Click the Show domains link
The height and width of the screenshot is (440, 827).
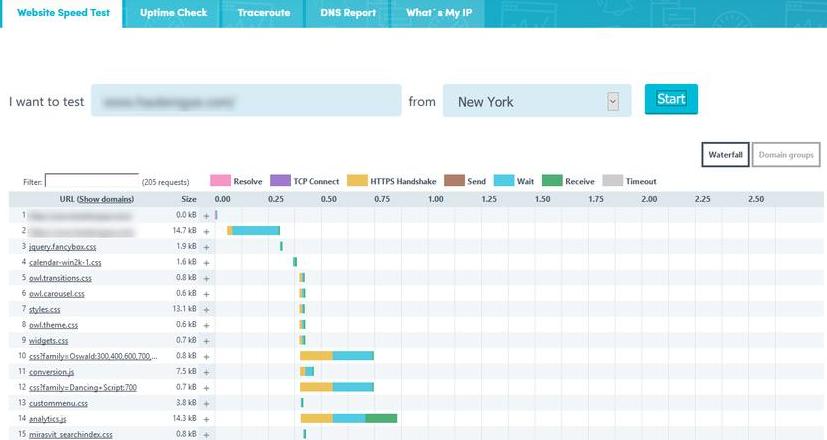[105, 199]
